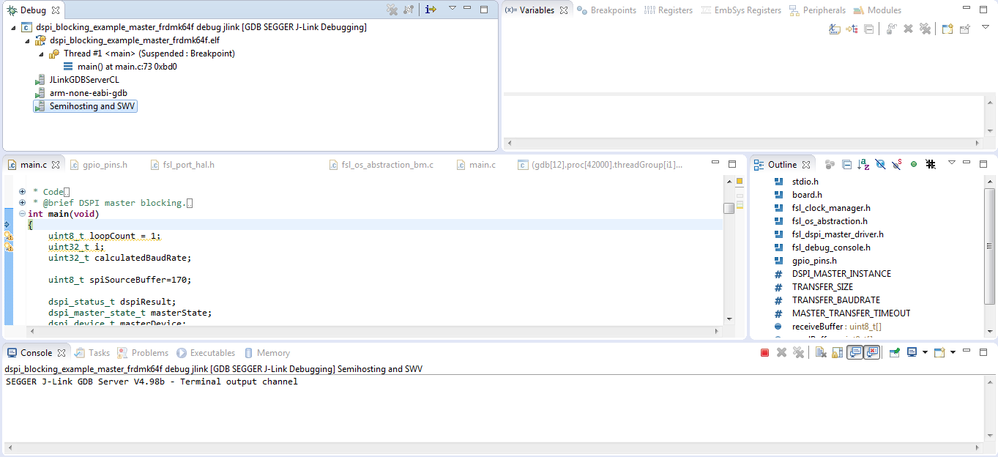Click grey Group Includes icon in Outline toolbar
This screenshot has width=998, height=457.
point(829,164)
